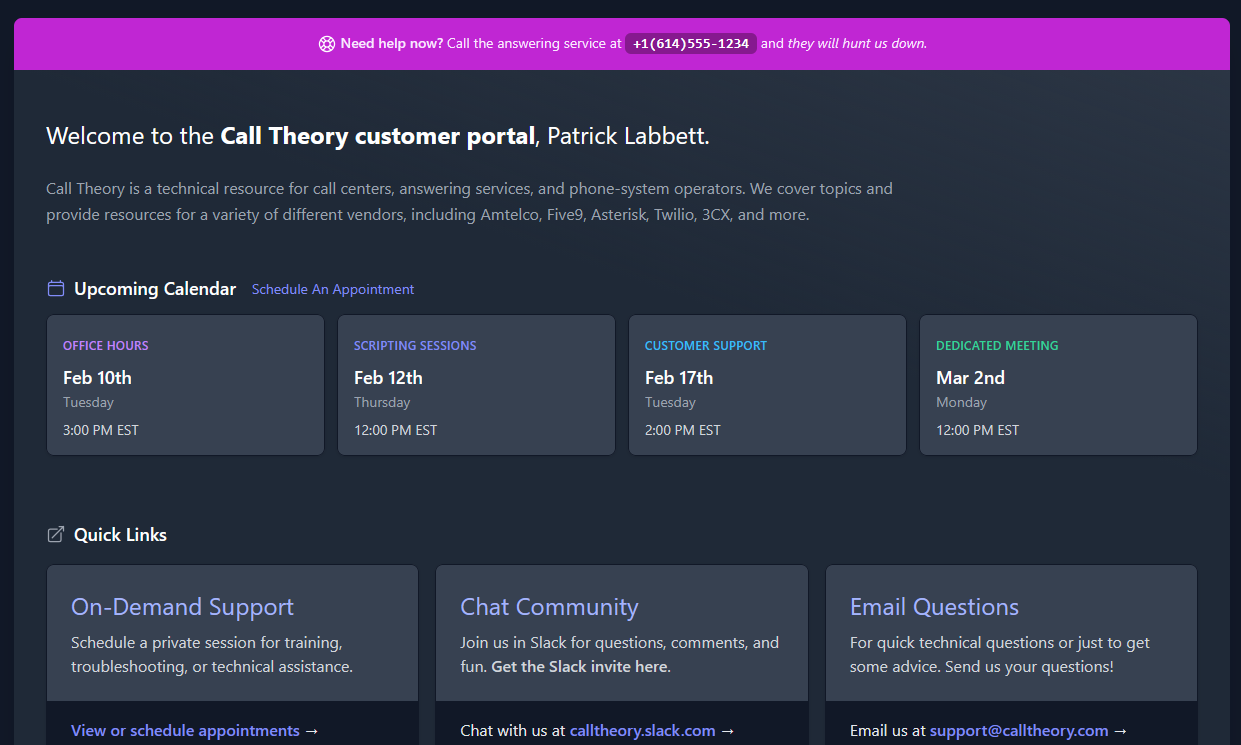Click the Email Questions heading
The height and width of the screenshot is (745, 1241).
pyautogui.click(x=934, y=607)
